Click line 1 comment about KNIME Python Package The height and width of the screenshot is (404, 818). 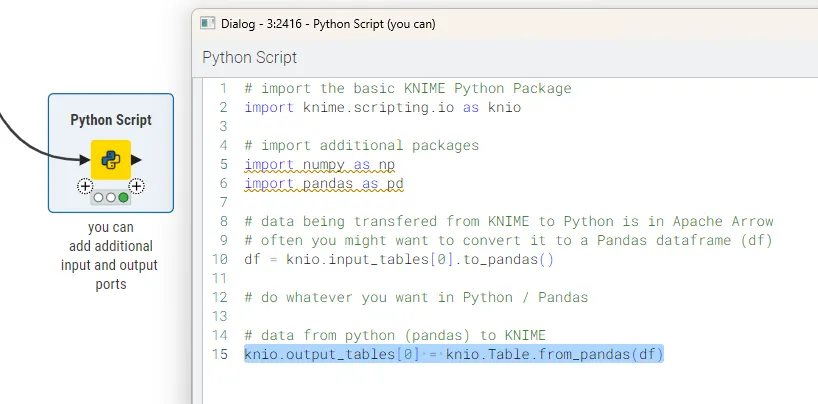tap(408, 88)
